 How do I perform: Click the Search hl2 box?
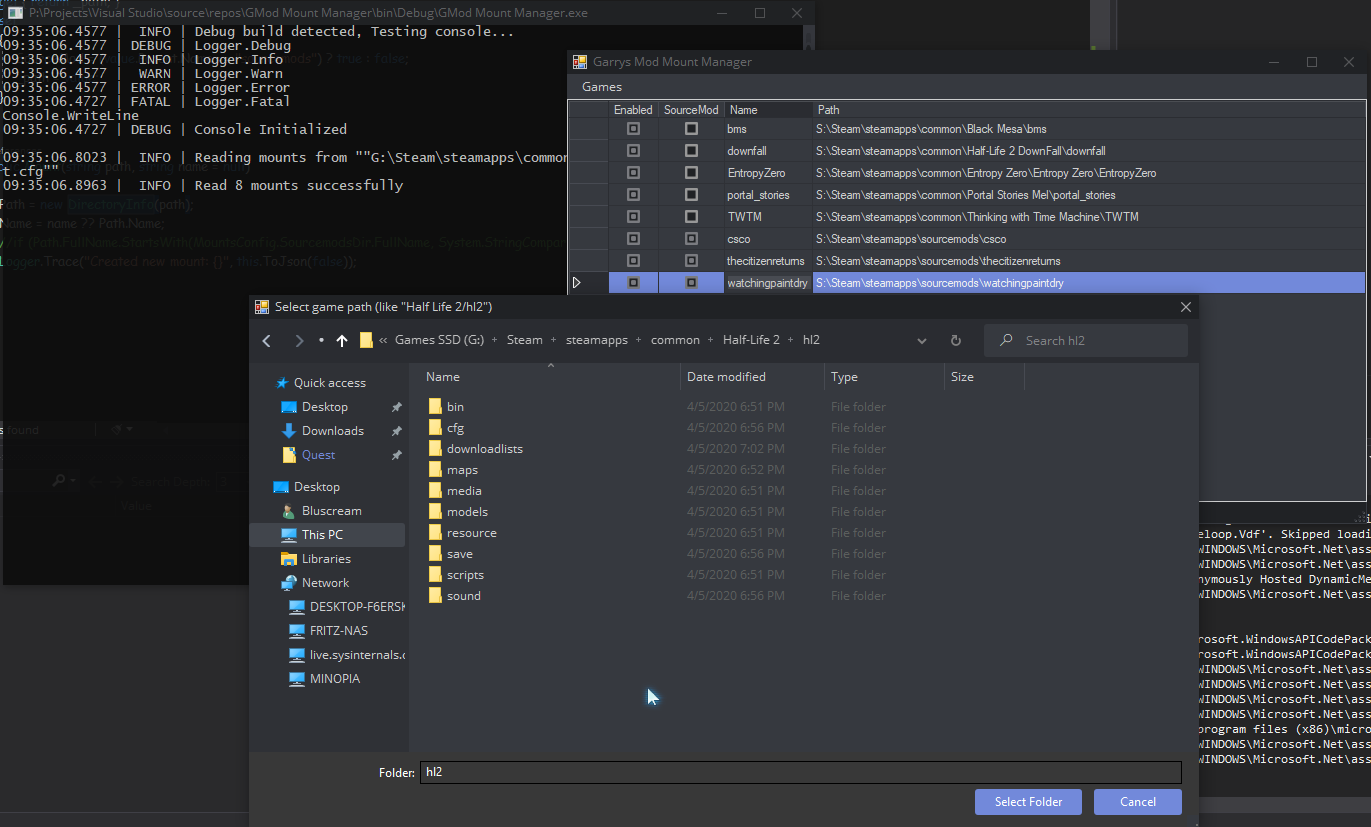click(x=1086, y=341)
